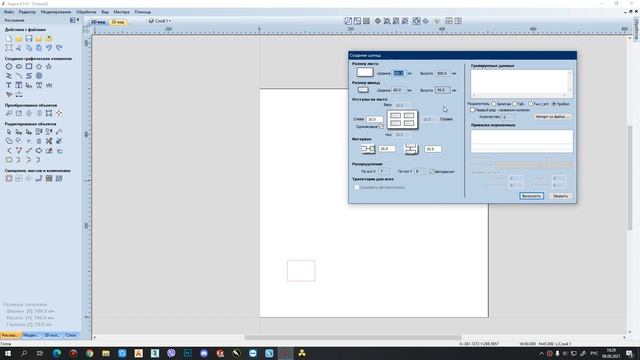This screenshot has height=360, width=640.
Task: Click the Импорт из файла button
Action: (x=552, y=117)
